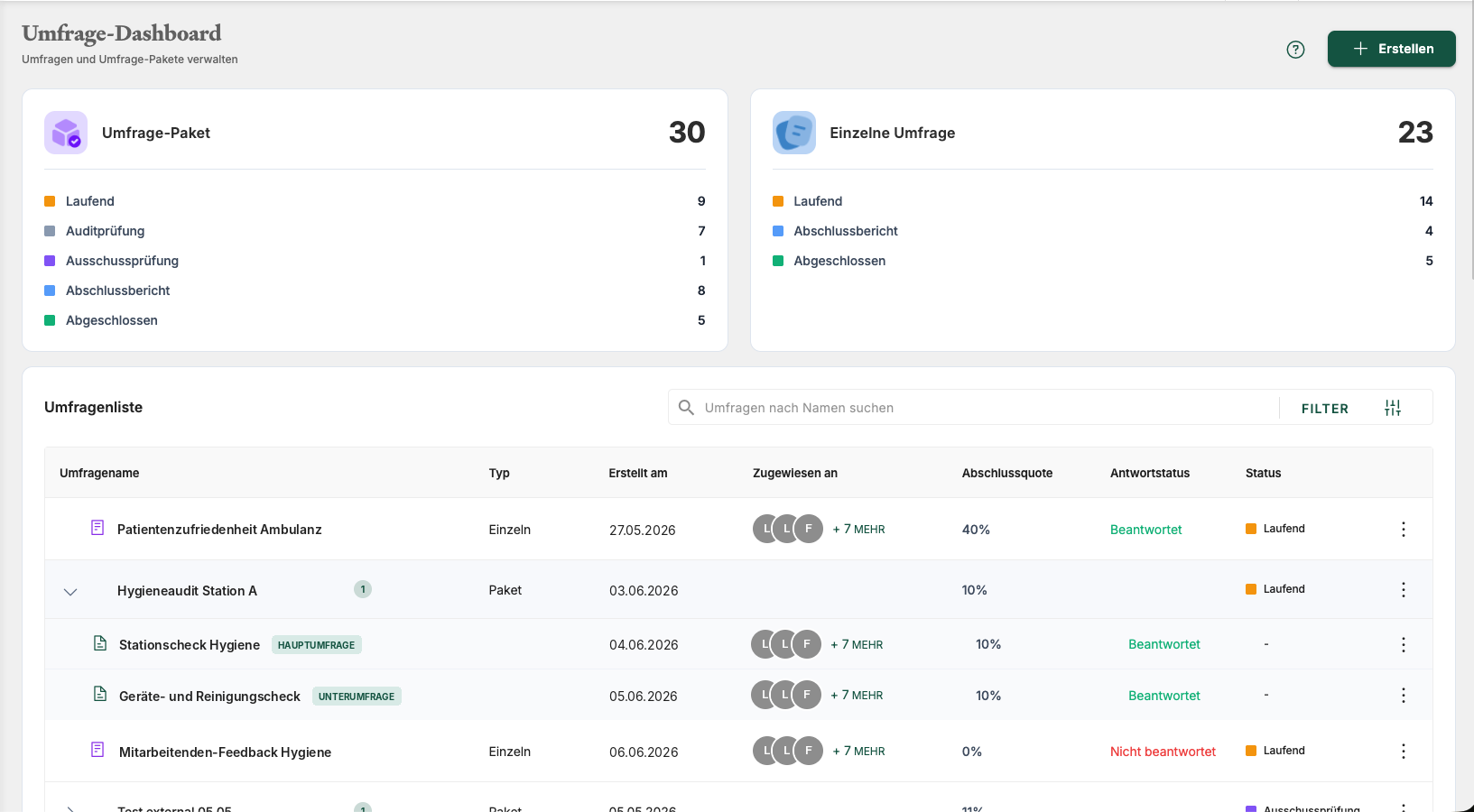Click the Umfrage-Paket total 30

coord(687,133)
